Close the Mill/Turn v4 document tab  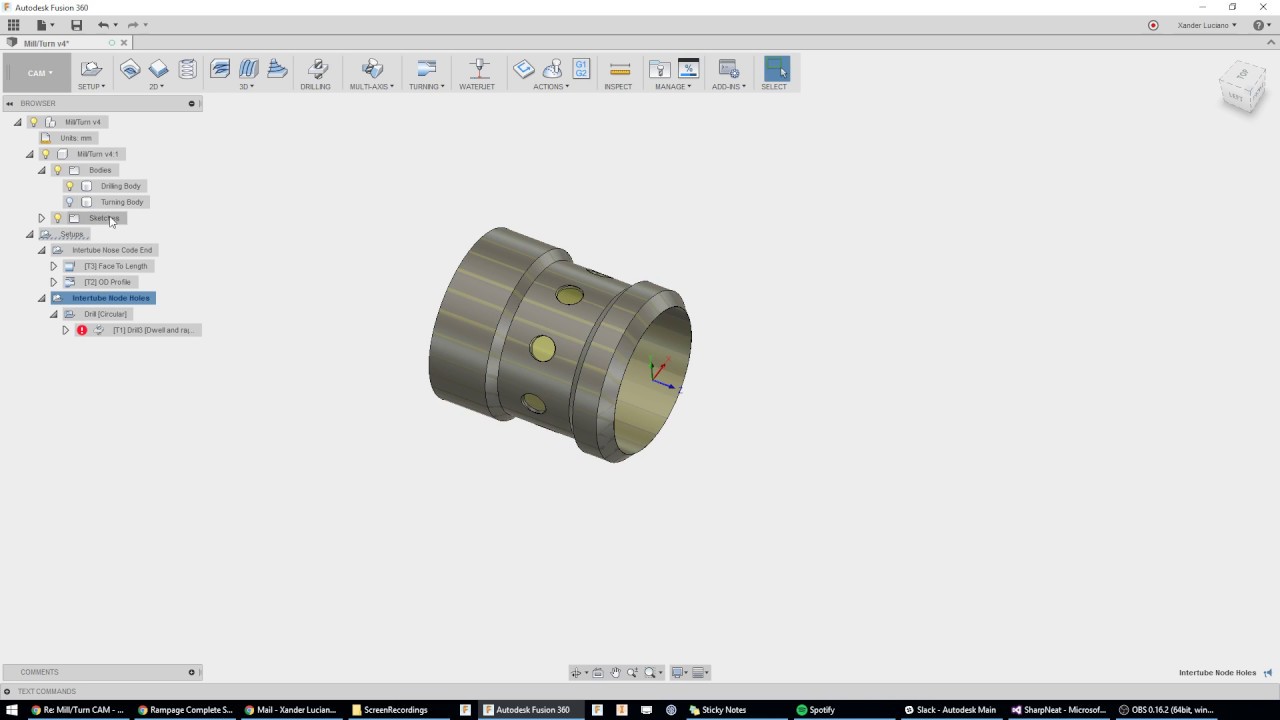[124, 43]
